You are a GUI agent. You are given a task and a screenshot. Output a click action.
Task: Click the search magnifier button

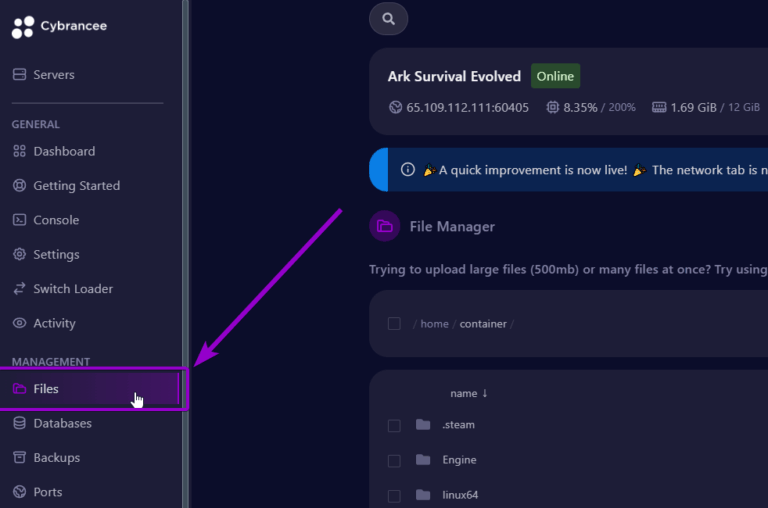point(388,18)
